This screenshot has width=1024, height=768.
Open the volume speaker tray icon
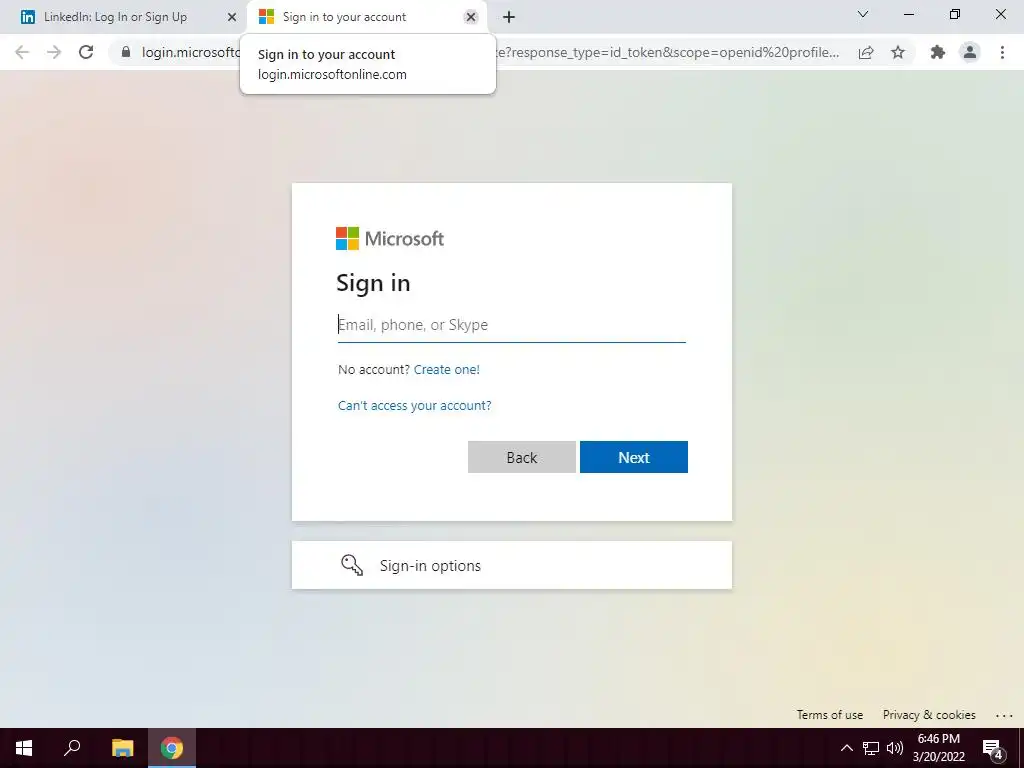(895, 748)
